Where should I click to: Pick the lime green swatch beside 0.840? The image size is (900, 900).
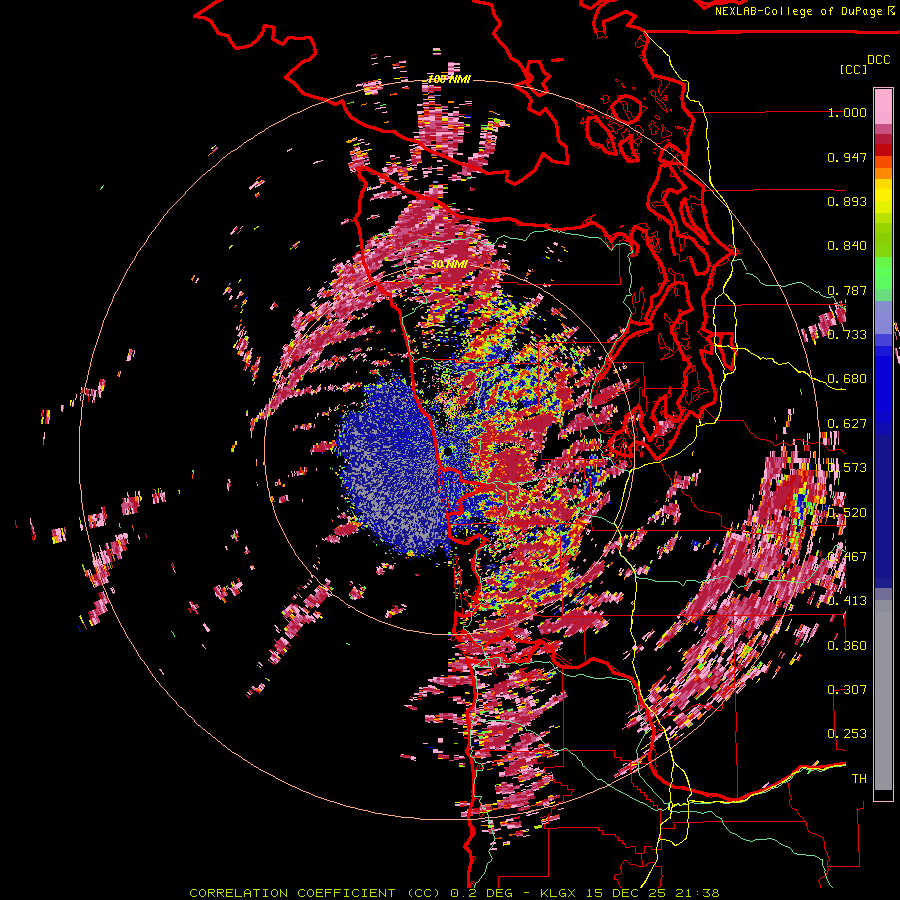883,246
